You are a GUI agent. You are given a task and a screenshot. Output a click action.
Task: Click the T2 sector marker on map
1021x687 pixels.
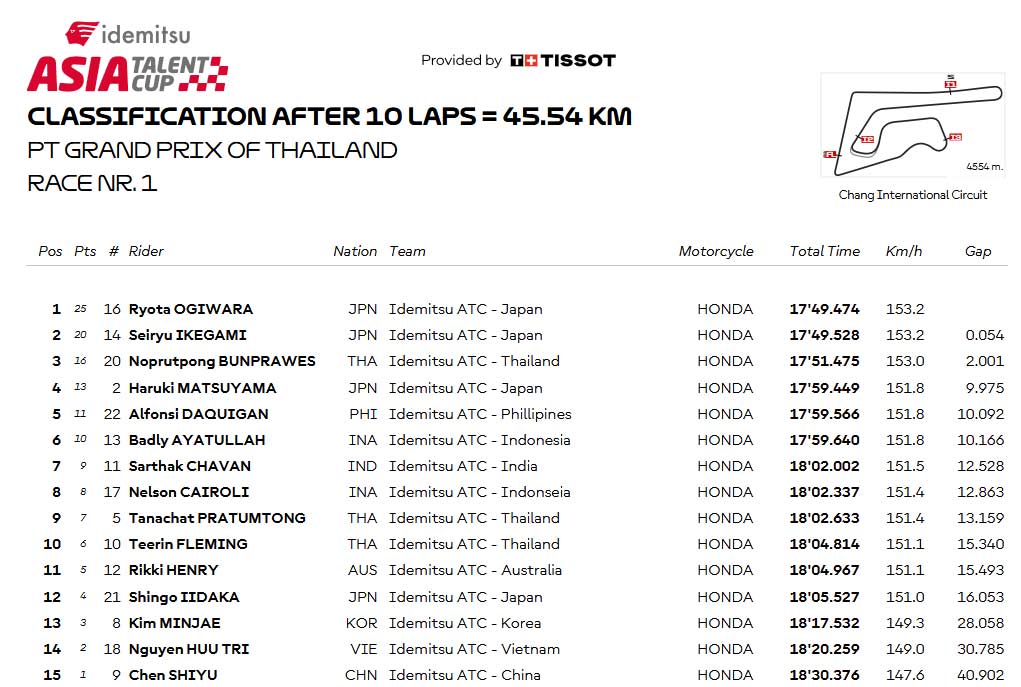[866, 140]
